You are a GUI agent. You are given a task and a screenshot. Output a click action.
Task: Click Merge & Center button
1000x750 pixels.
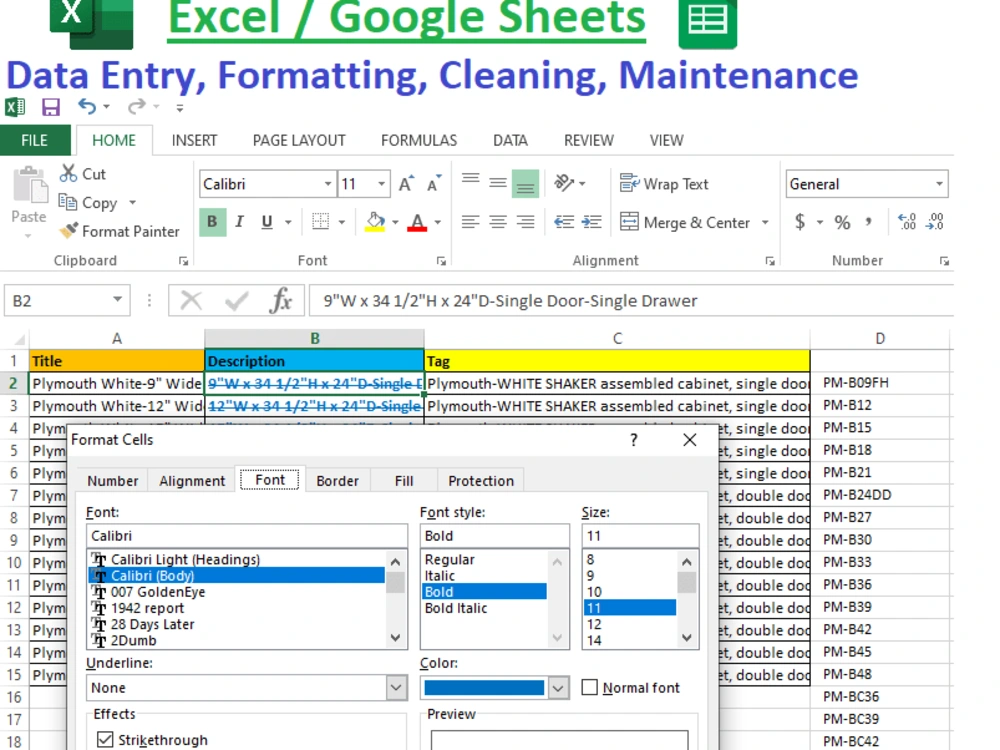685,222
